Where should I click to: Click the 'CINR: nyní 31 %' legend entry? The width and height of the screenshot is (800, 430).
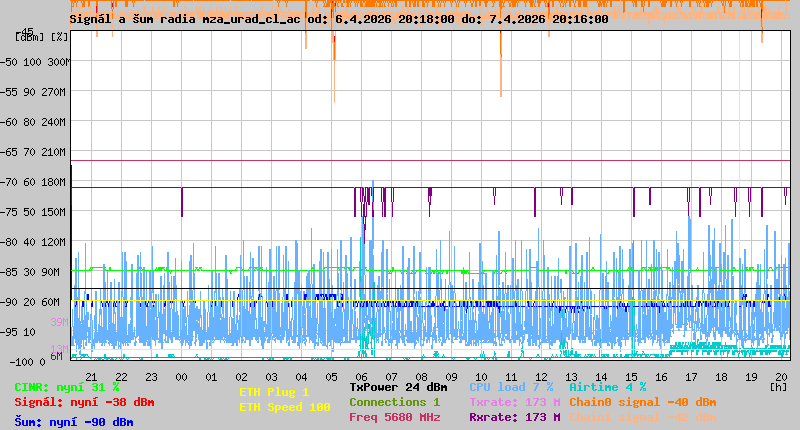(x=67, y=388)
